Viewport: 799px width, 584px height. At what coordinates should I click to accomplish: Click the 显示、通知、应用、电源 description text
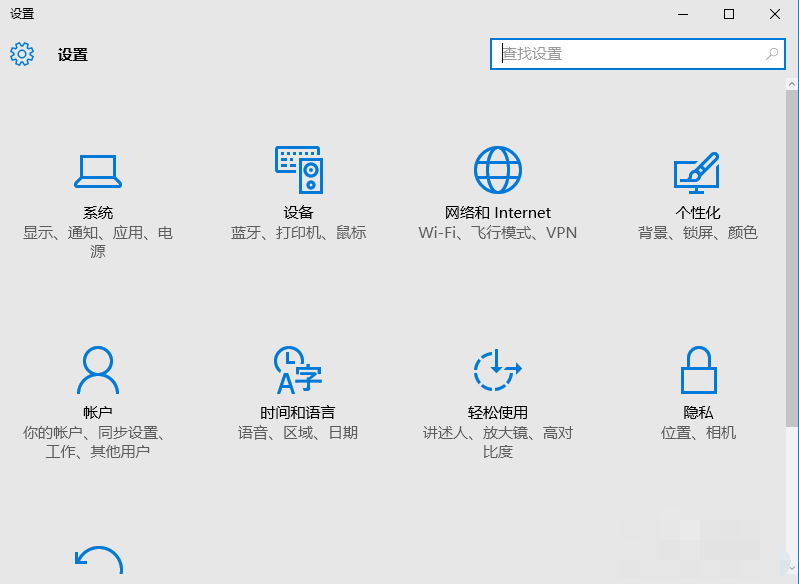click(x=98, y=242)
